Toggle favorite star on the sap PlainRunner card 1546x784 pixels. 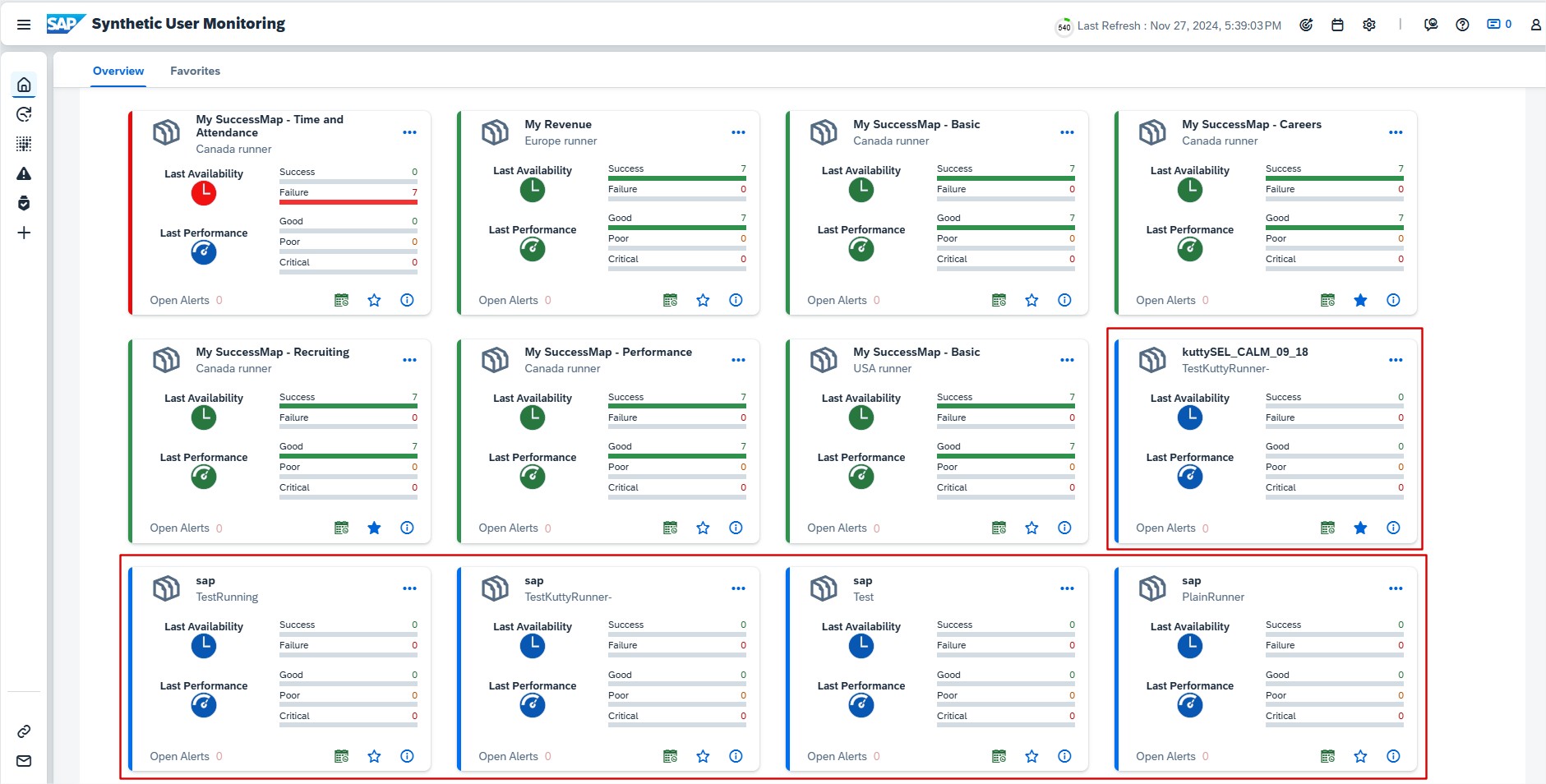pos(1360,756)
